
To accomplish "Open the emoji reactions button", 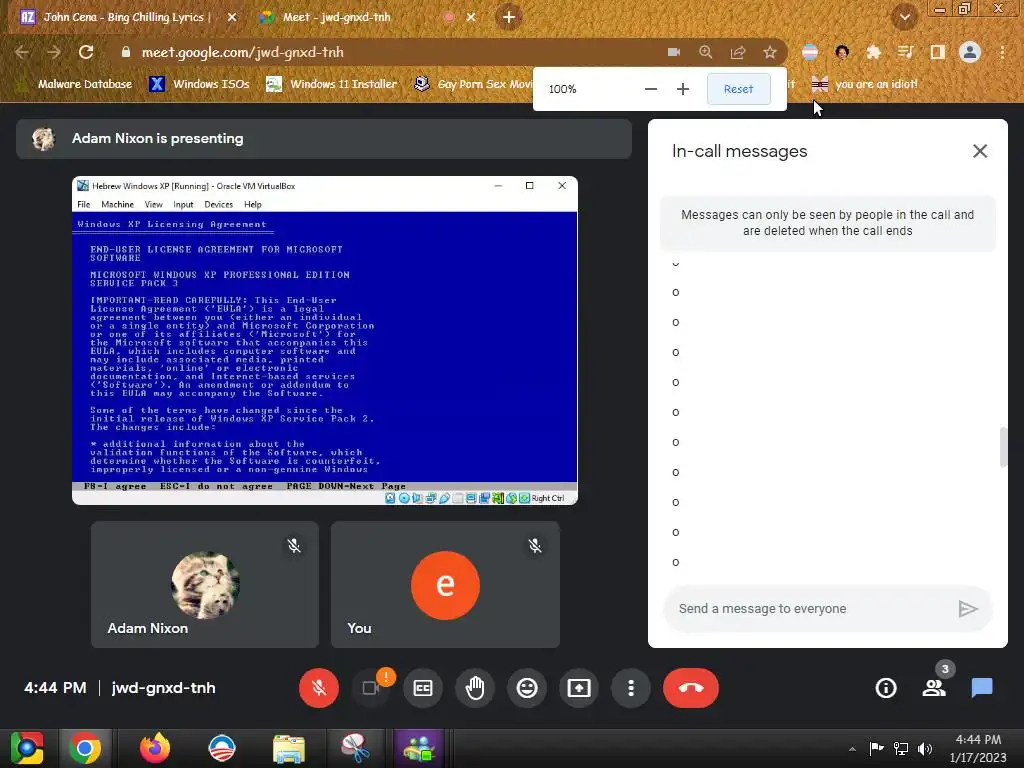I will (x=527, y=688).
